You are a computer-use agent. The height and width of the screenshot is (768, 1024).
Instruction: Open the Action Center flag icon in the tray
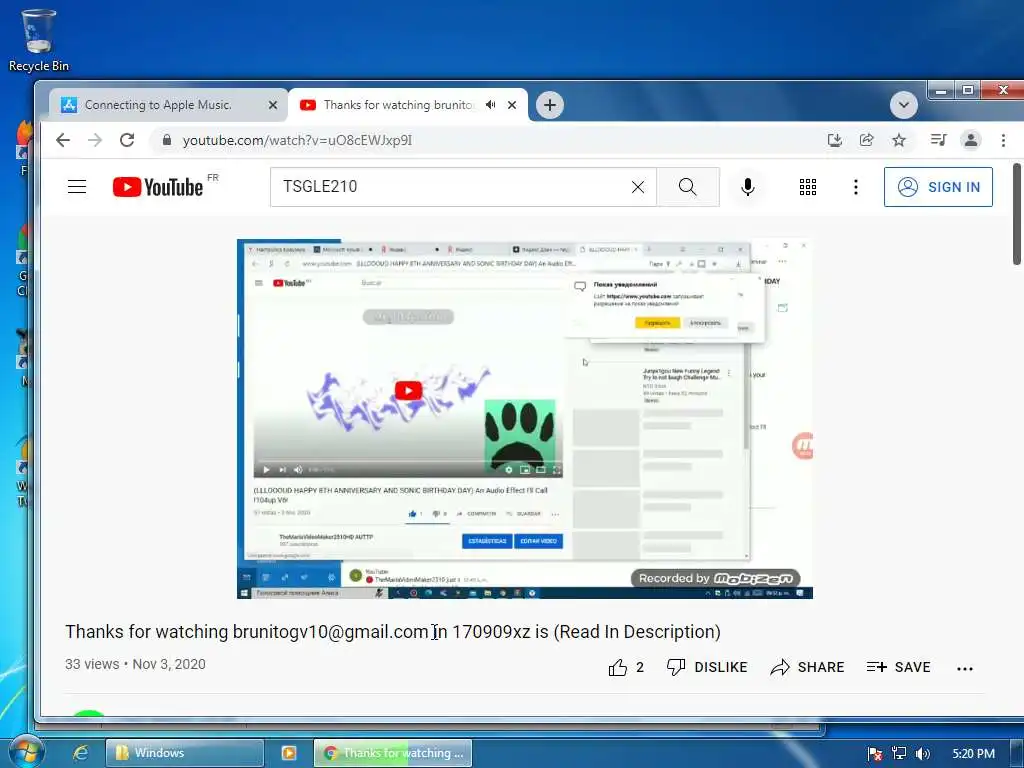click(875, 754)
